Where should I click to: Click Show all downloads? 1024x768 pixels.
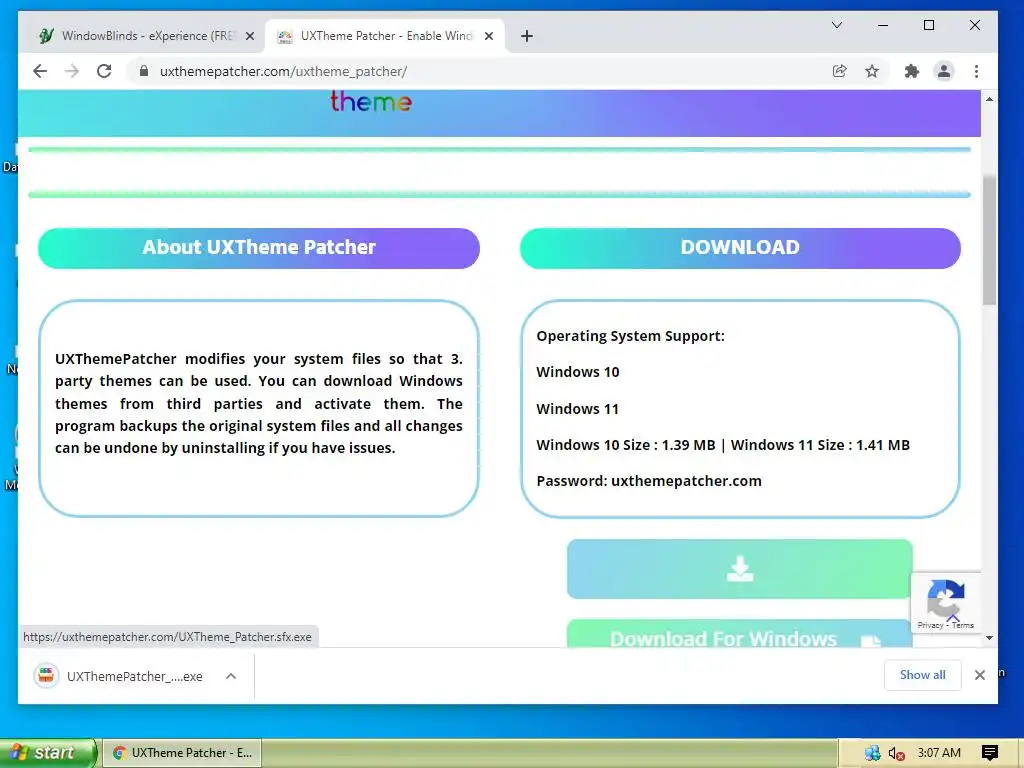pyautogui.click(x=922, y=675)
